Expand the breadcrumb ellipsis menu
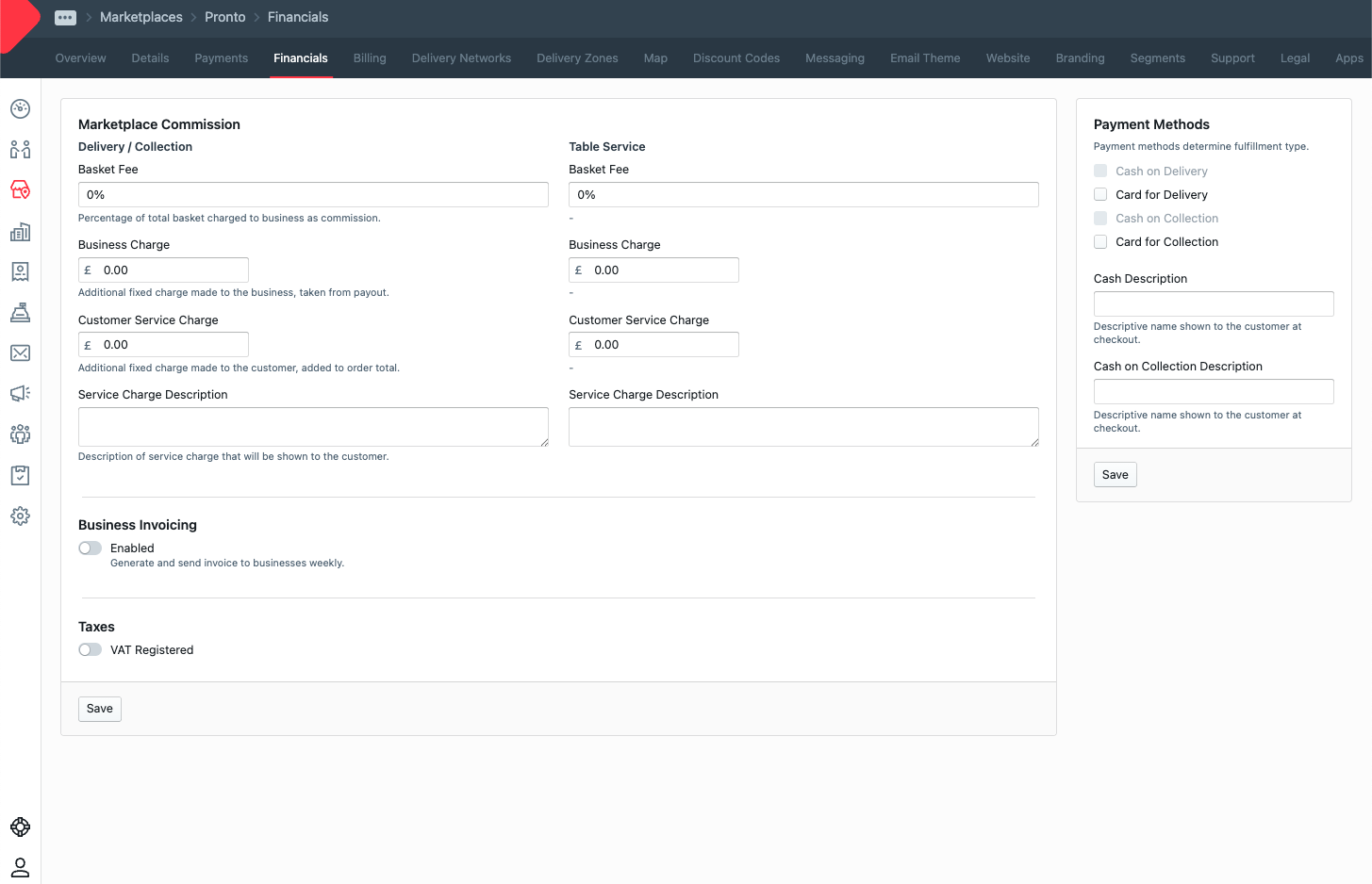The height and width of the screenshot is (884, 1372). tap(65, 18)
